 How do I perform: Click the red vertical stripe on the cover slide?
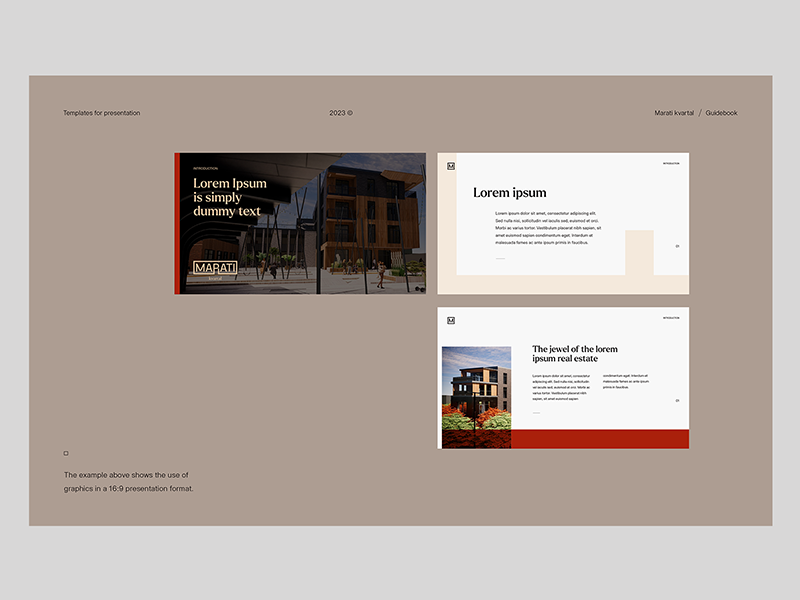pyautogui.click(x=176, y=223)
